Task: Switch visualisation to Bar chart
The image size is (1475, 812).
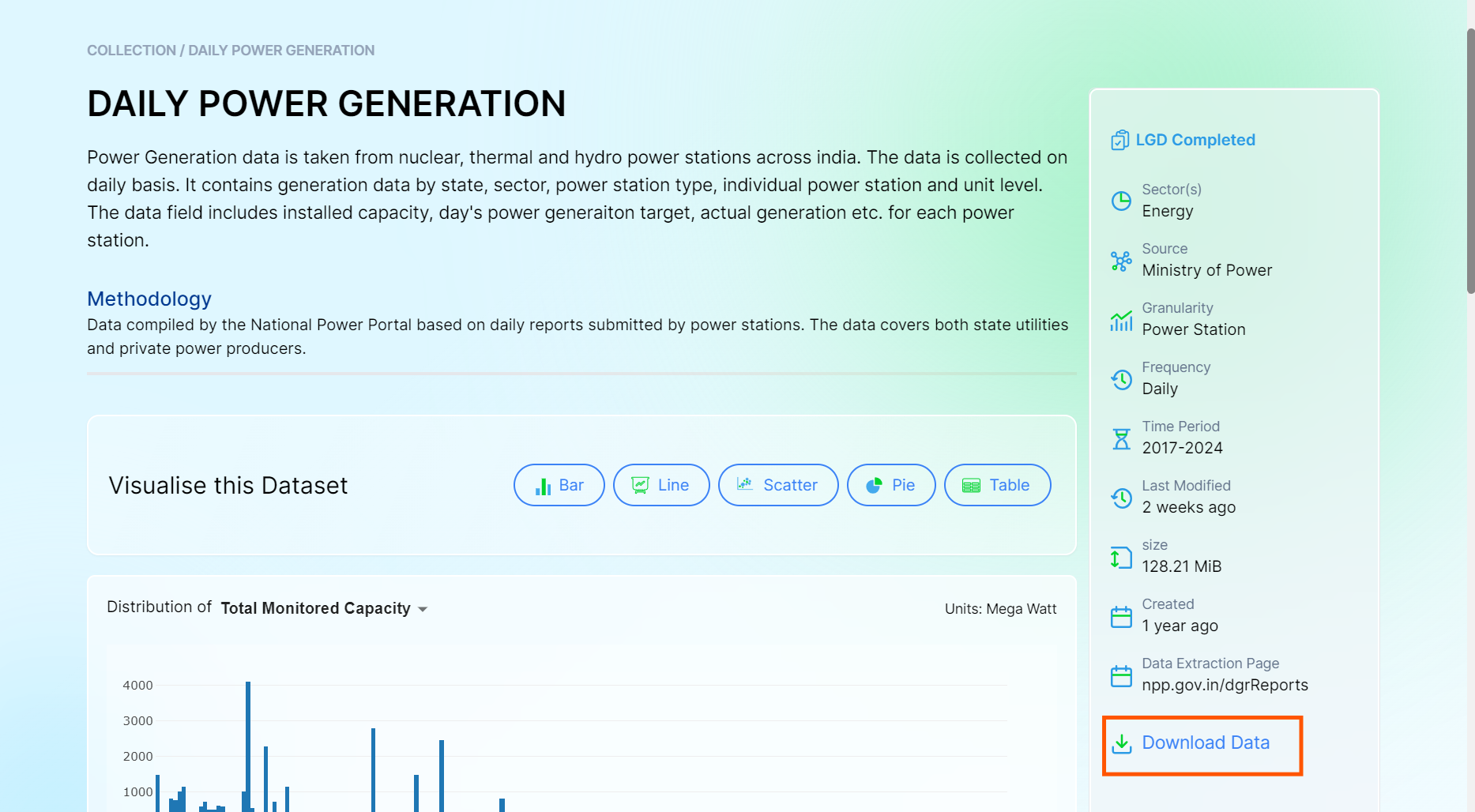Action: tap(559, 485)
